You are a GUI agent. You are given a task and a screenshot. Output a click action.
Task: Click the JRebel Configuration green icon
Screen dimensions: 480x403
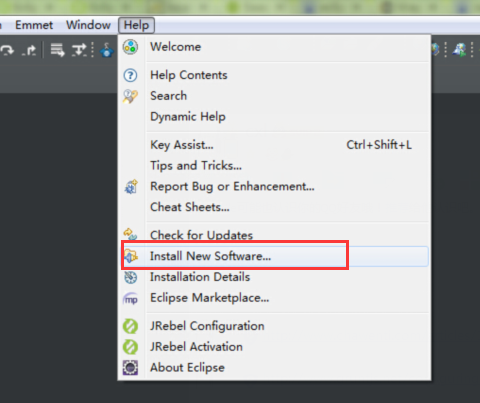[x=130, y=326]
